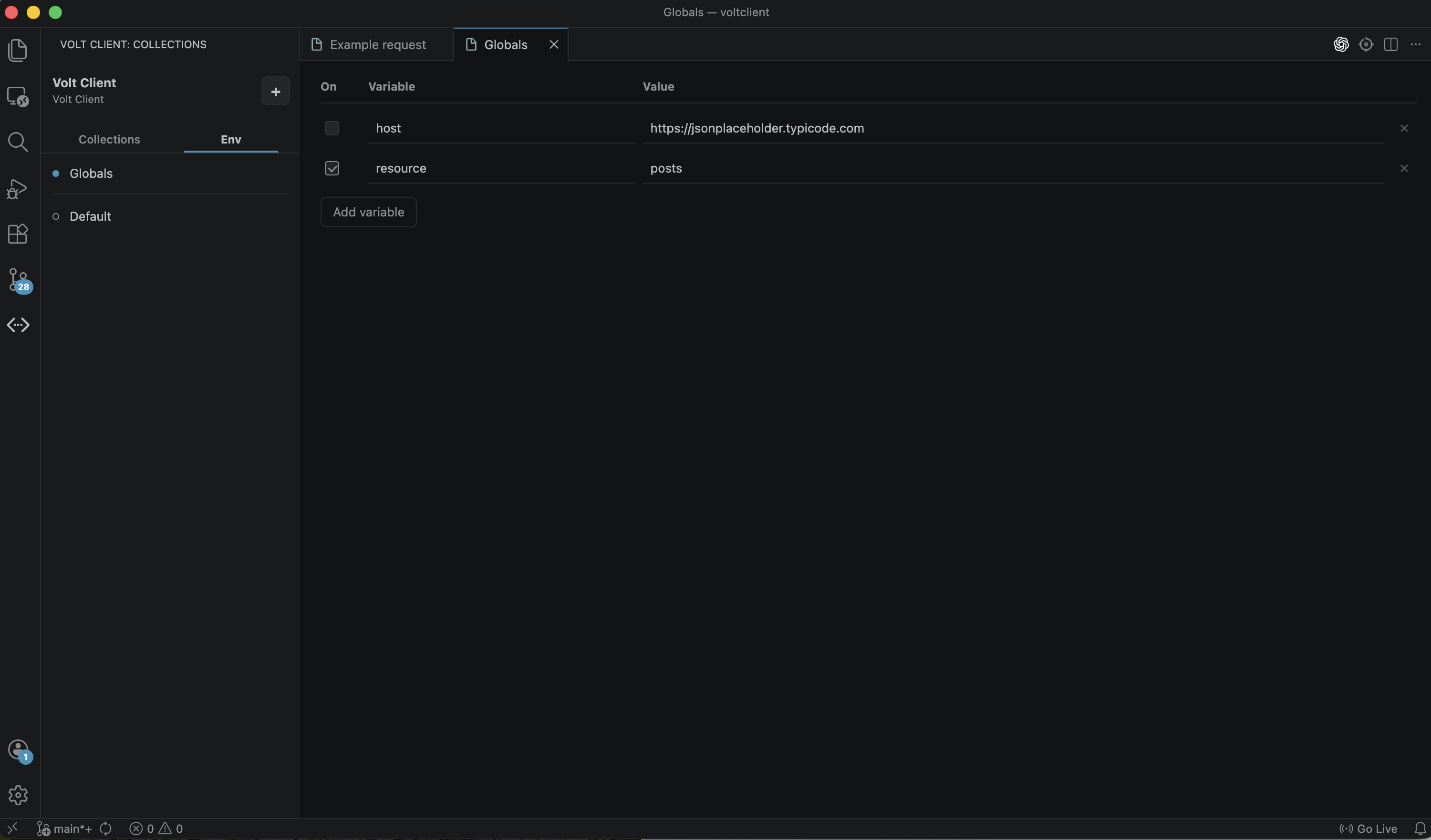
Task: Open the Extensions view icon
Action: pos(18,233)
